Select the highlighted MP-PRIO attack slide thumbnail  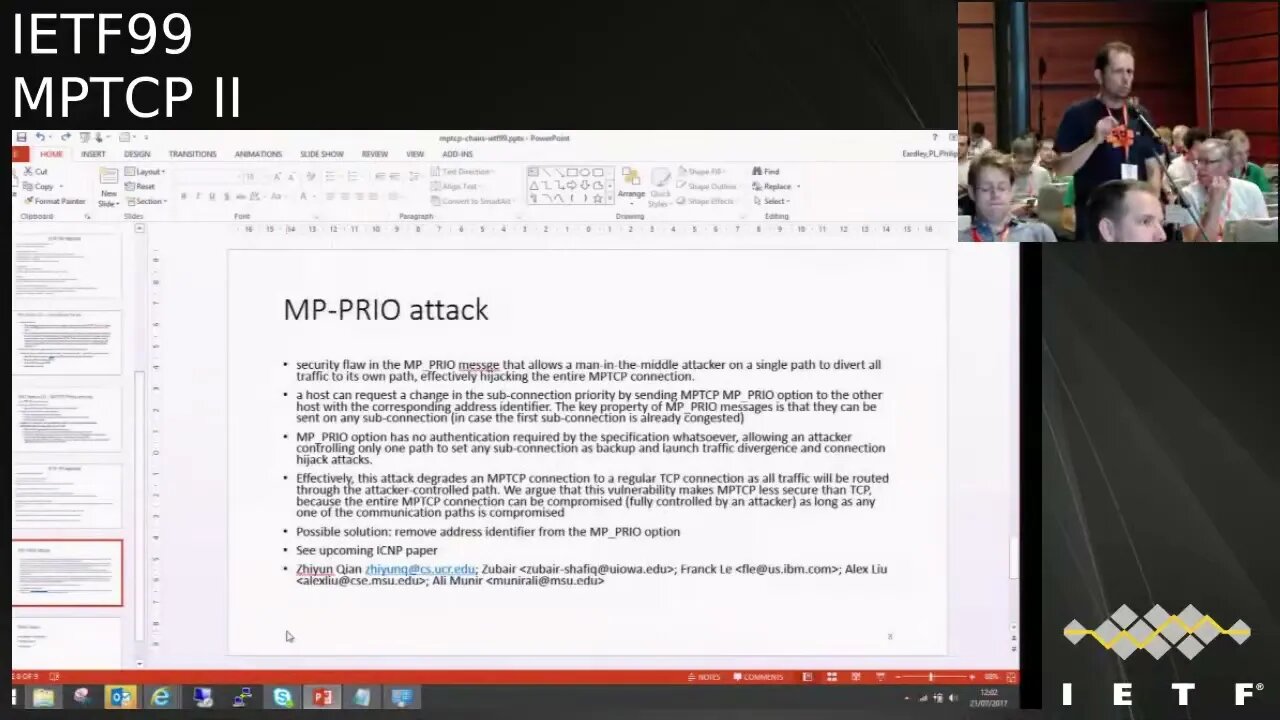[x=67, y=573]
